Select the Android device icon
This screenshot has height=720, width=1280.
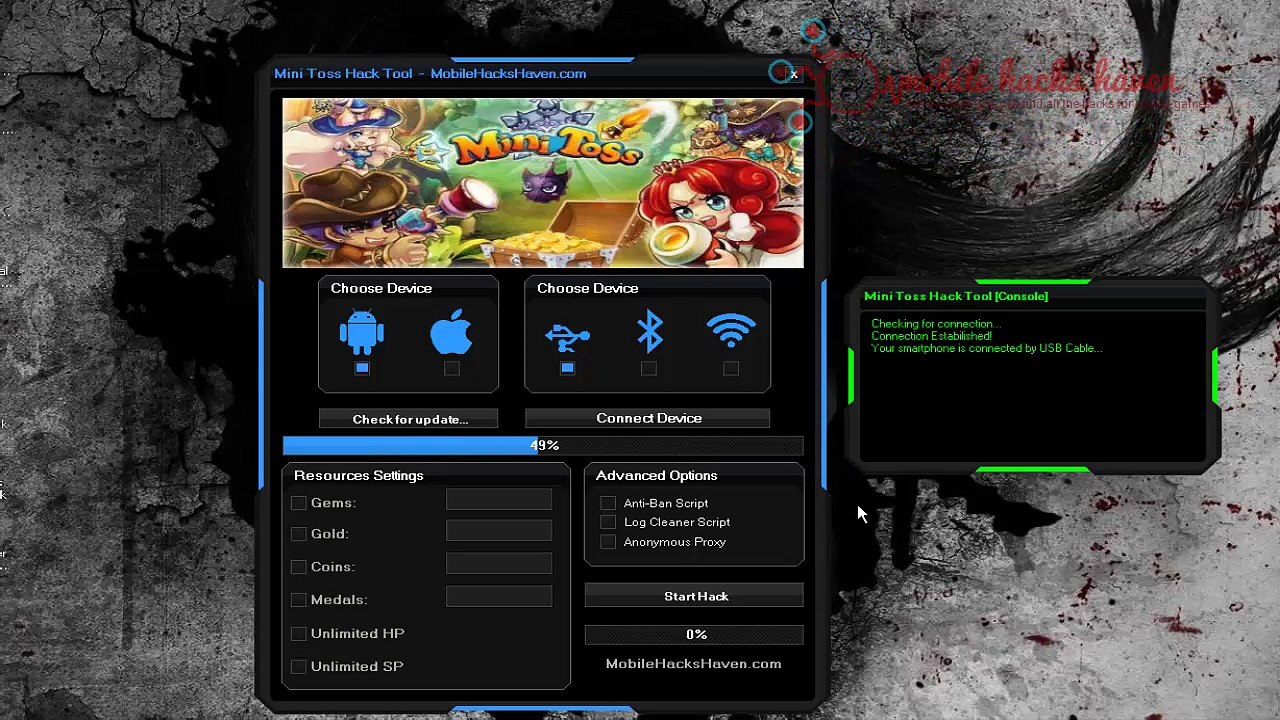click(362, 333)
